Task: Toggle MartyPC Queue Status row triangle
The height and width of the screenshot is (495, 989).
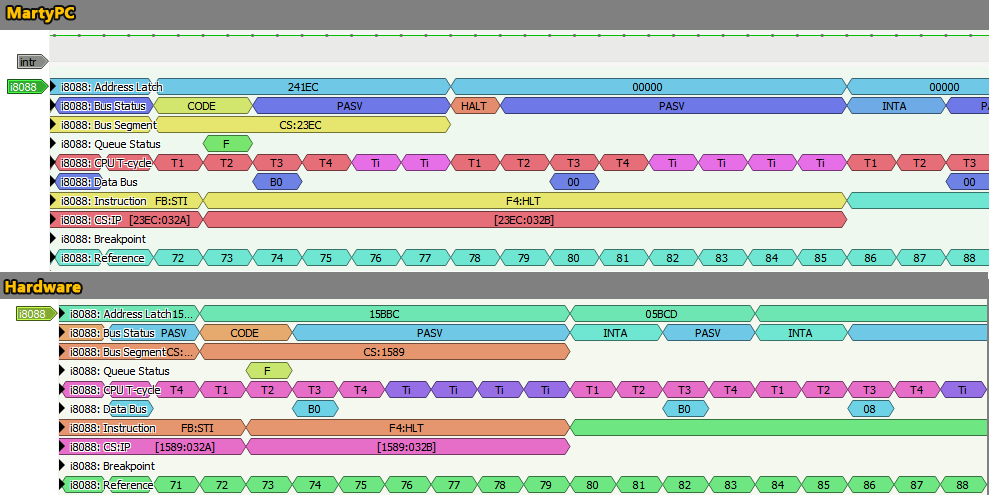Action: (x=54, y=144)
